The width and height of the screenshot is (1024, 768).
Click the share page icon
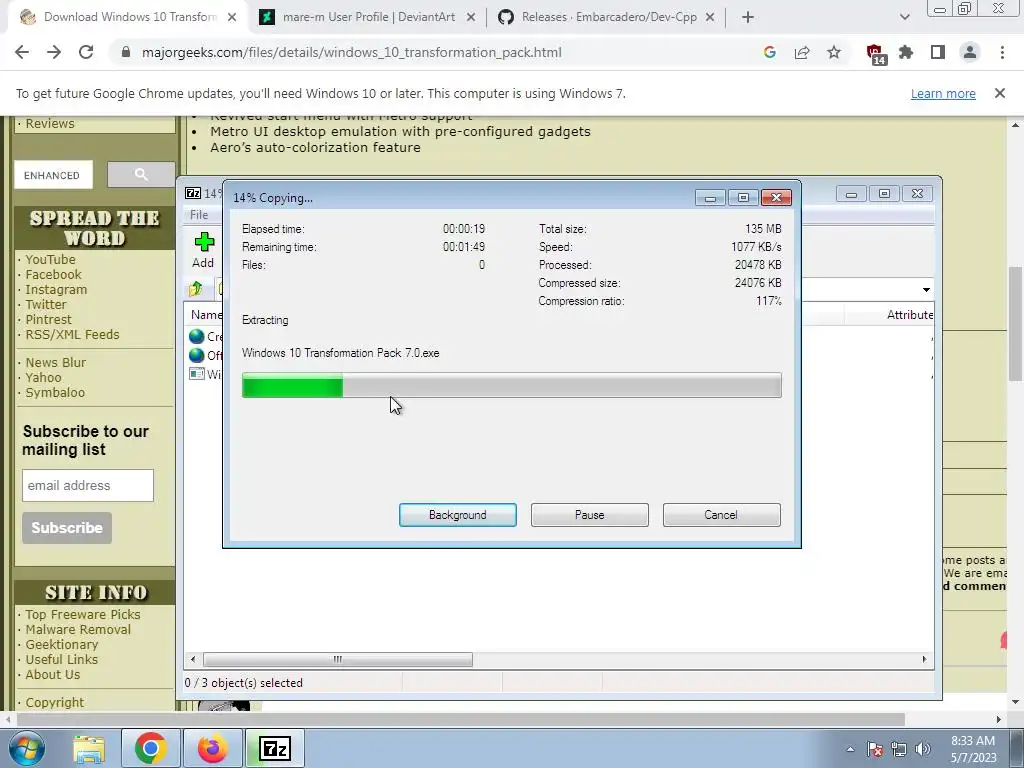click(802, 52)
